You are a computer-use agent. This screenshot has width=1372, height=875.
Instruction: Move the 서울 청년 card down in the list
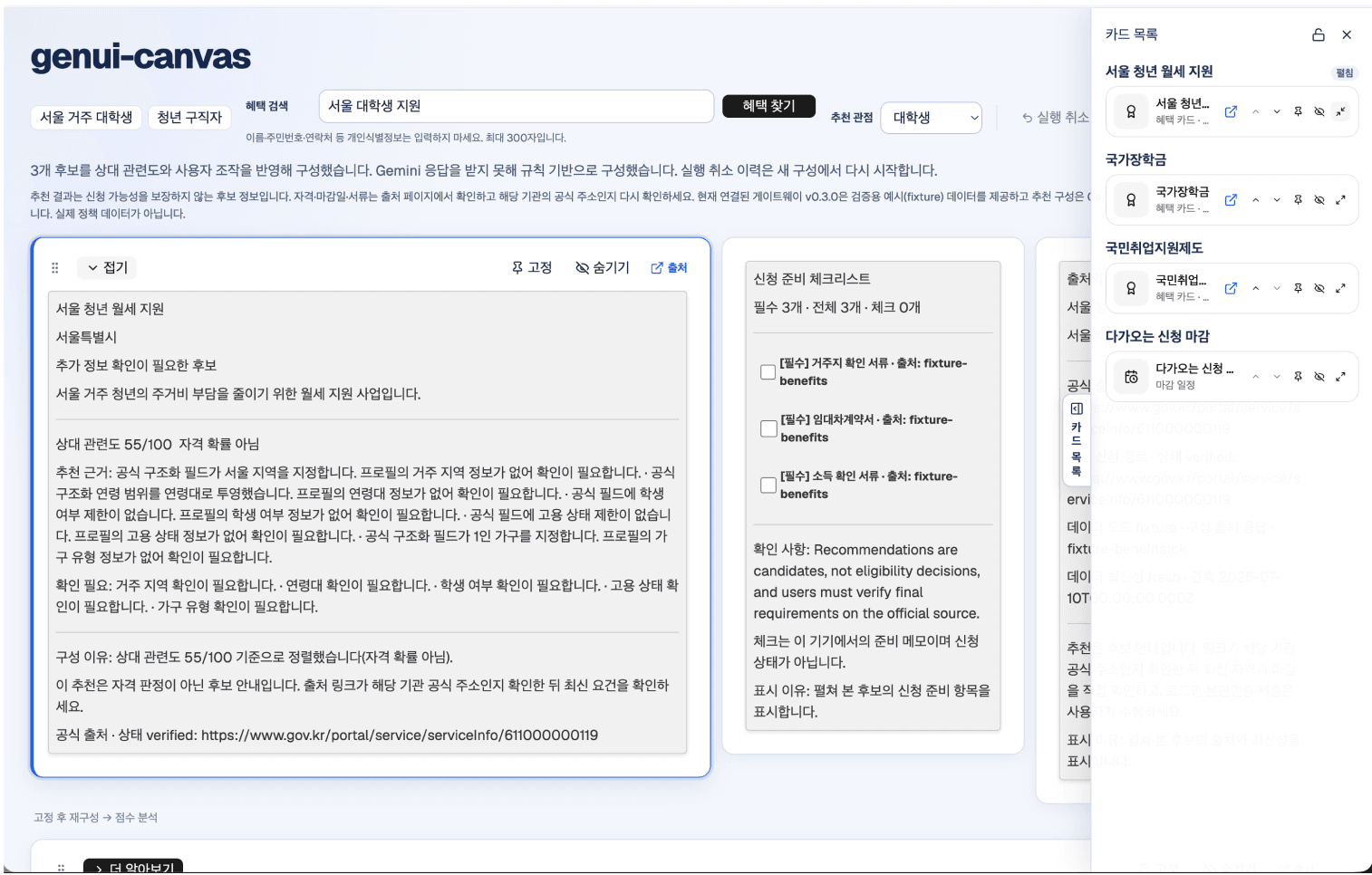pos(1277,111)
